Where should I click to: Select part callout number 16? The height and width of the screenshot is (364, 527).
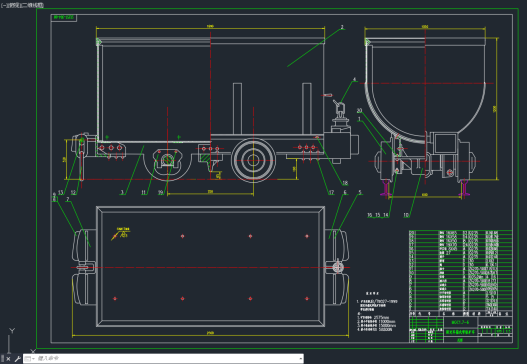(370, 215)
